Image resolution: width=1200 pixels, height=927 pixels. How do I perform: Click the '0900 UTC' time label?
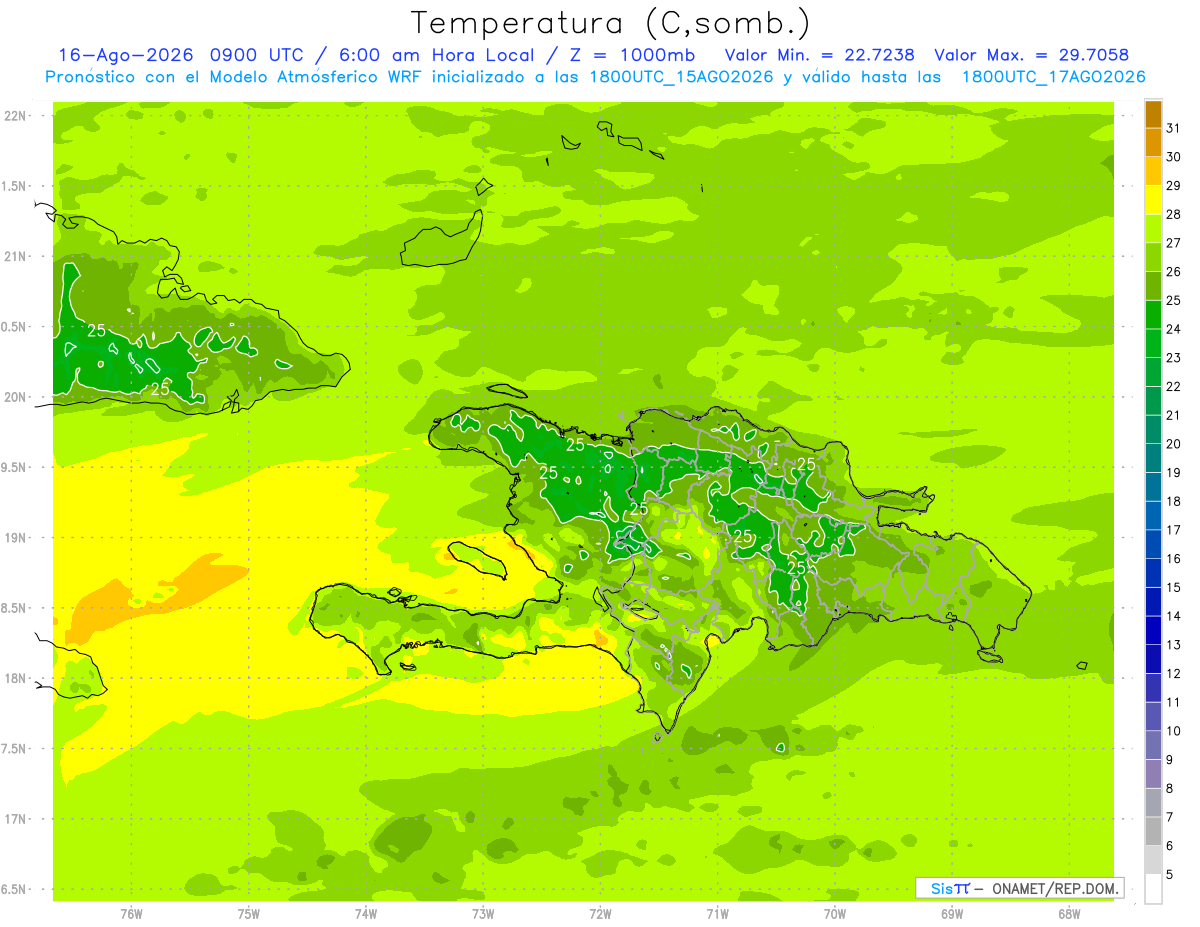point(258,55)
